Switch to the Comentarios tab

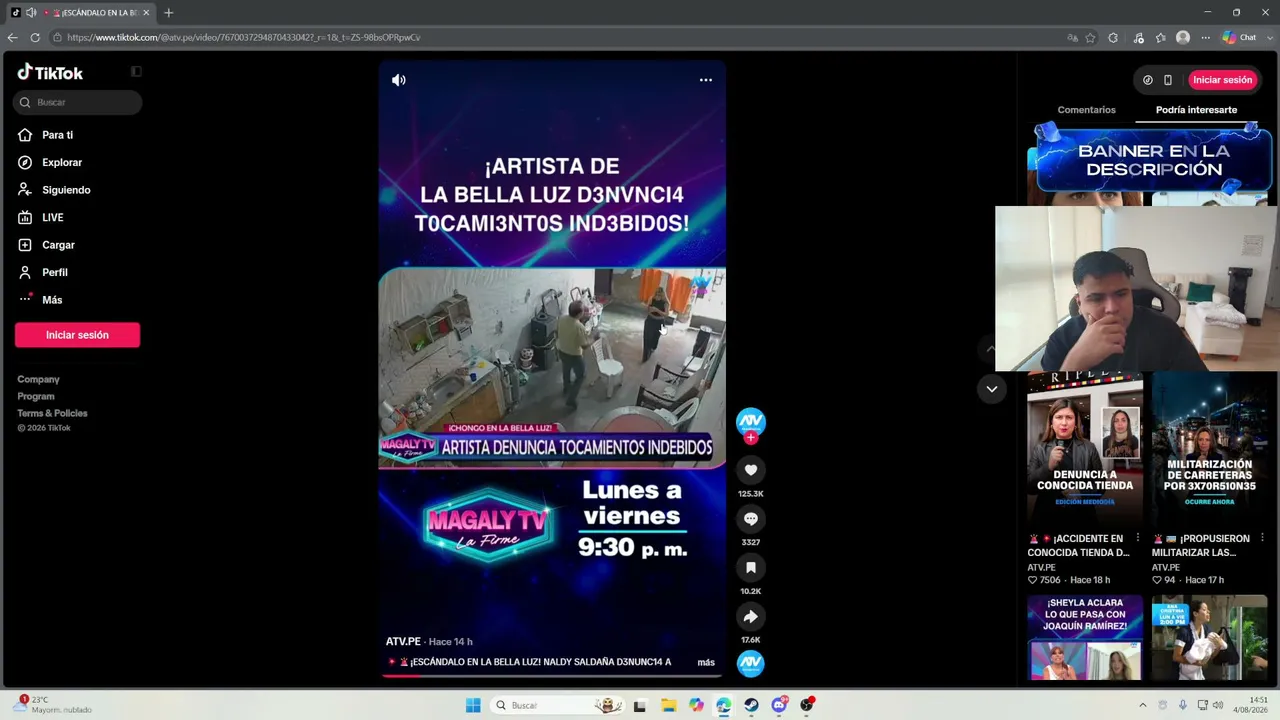click(1086, 110)
